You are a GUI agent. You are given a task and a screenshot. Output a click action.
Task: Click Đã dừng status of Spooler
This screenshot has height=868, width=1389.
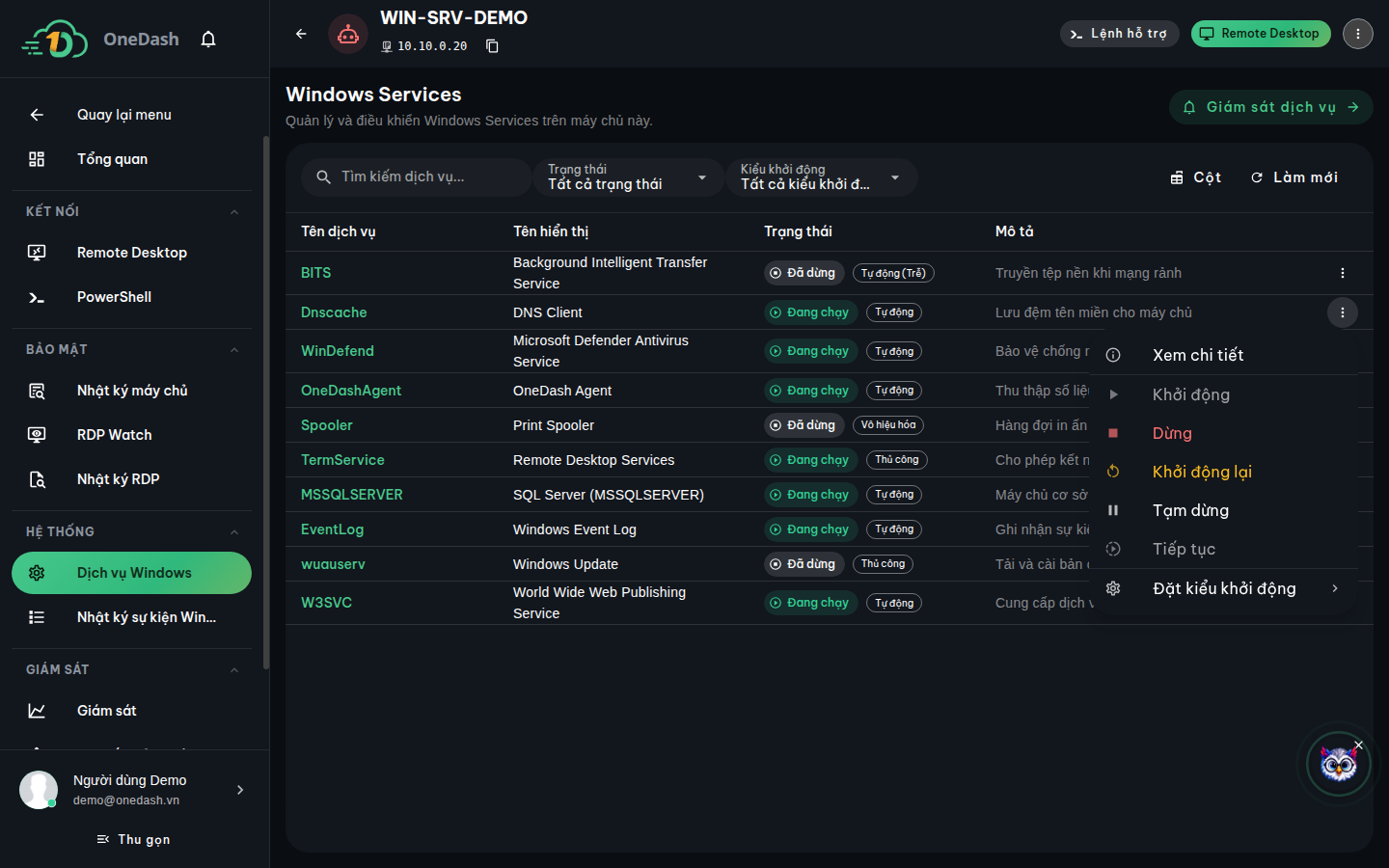804,425
